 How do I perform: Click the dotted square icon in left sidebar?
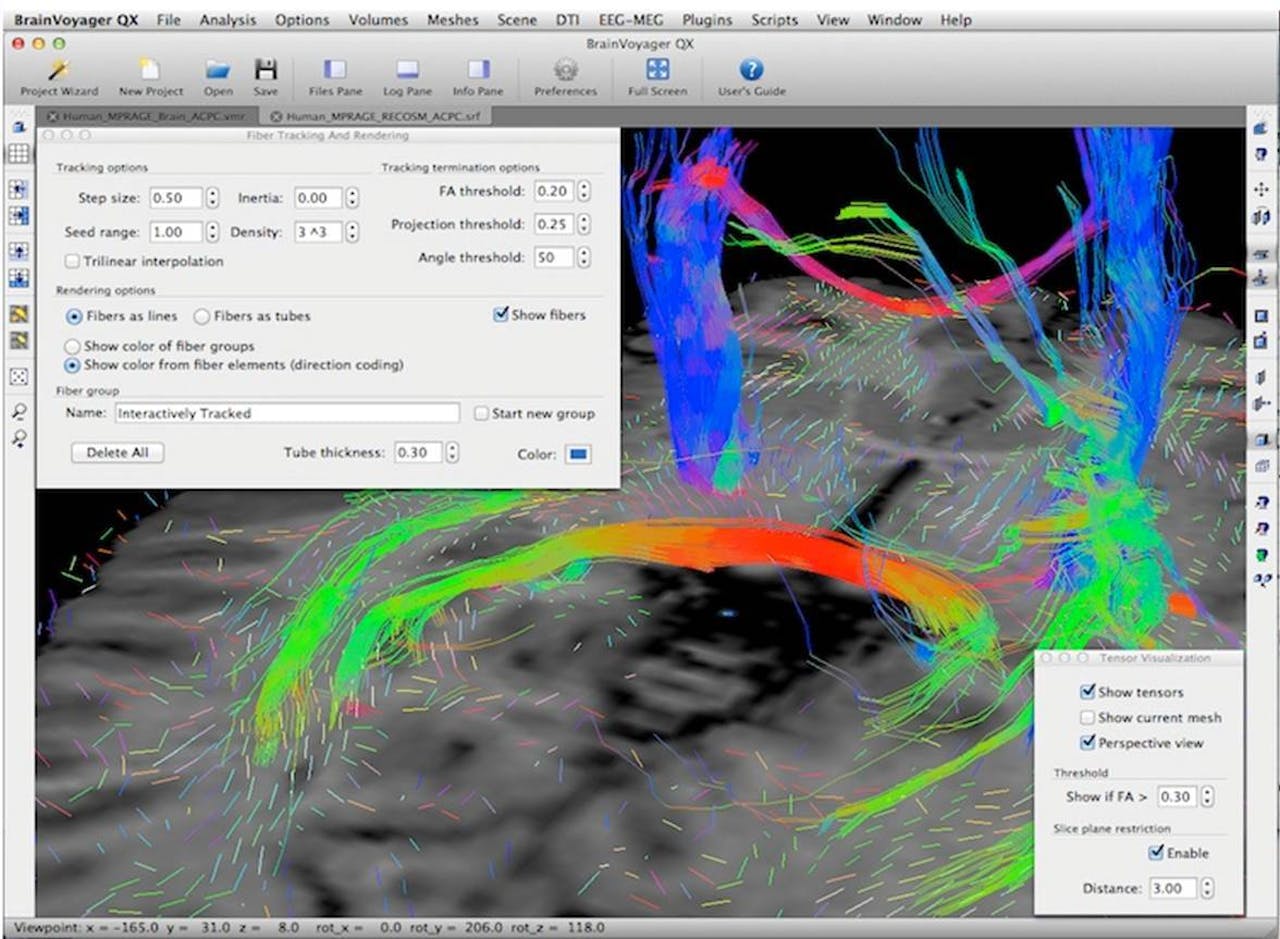point(18,376)
